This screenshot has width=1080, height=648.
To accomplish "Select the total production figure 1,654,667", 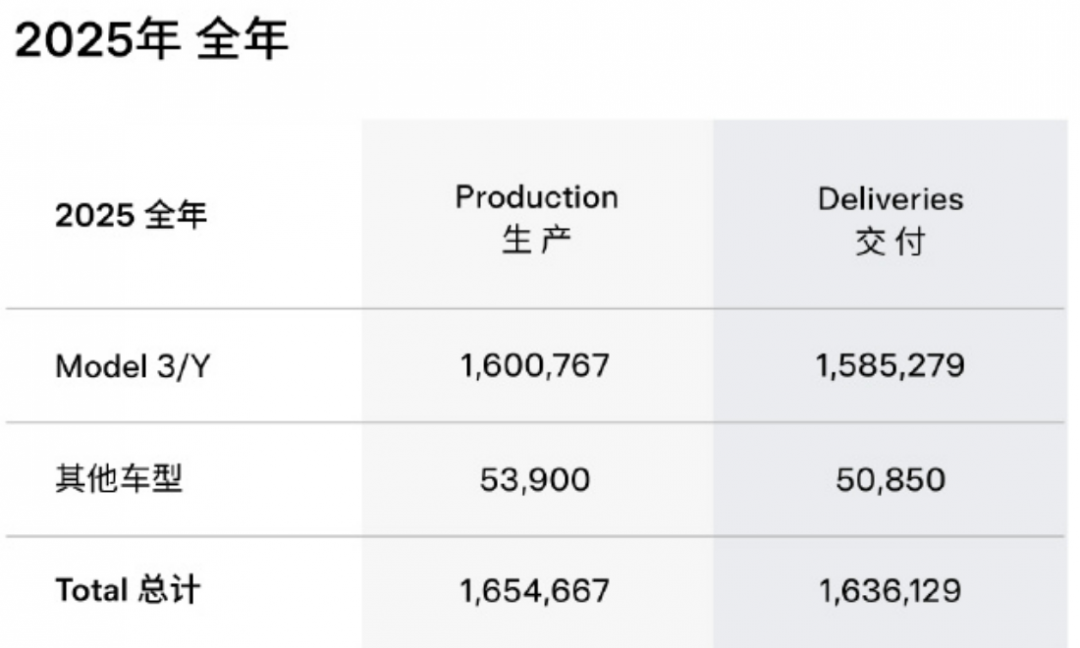I will pos(534,591).
